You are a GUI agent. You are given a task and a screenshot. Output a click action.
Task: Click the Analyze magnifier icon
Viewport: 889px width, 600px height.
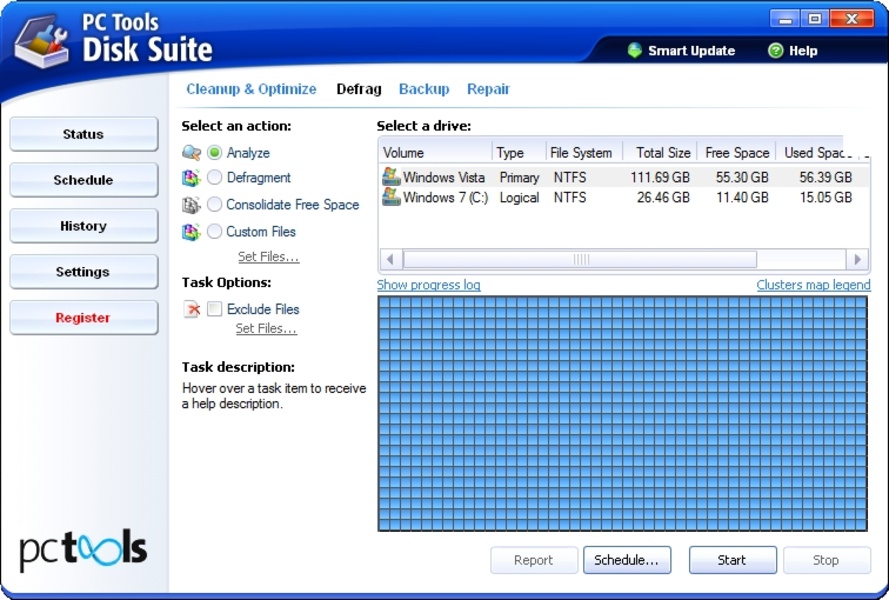191,153
